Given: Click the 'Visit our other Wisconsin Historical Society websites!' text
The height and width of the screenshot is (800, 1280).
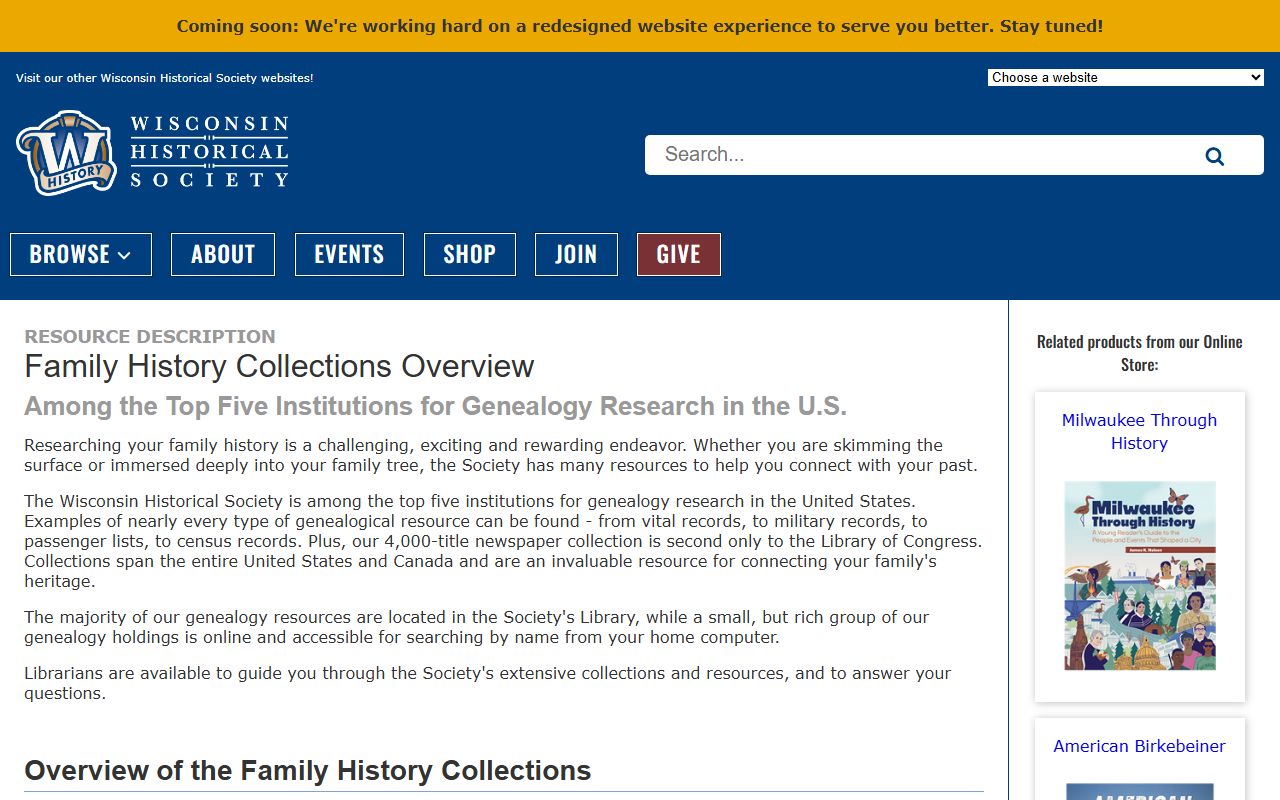Looking at the screenshot, I should (165, 78).
